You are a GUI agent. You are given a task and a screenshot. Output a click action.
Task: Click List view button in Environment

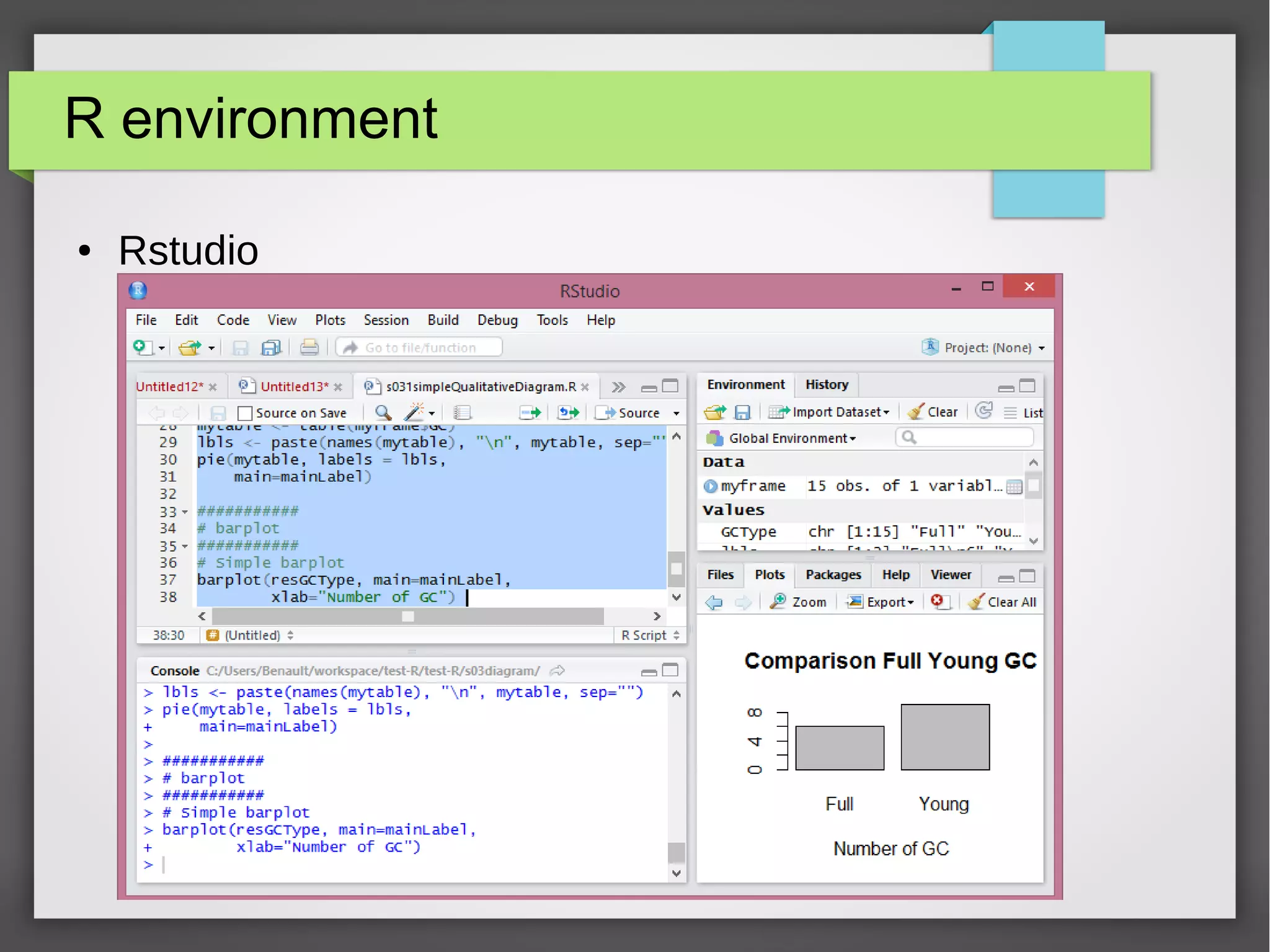(x=1023, y=412)
